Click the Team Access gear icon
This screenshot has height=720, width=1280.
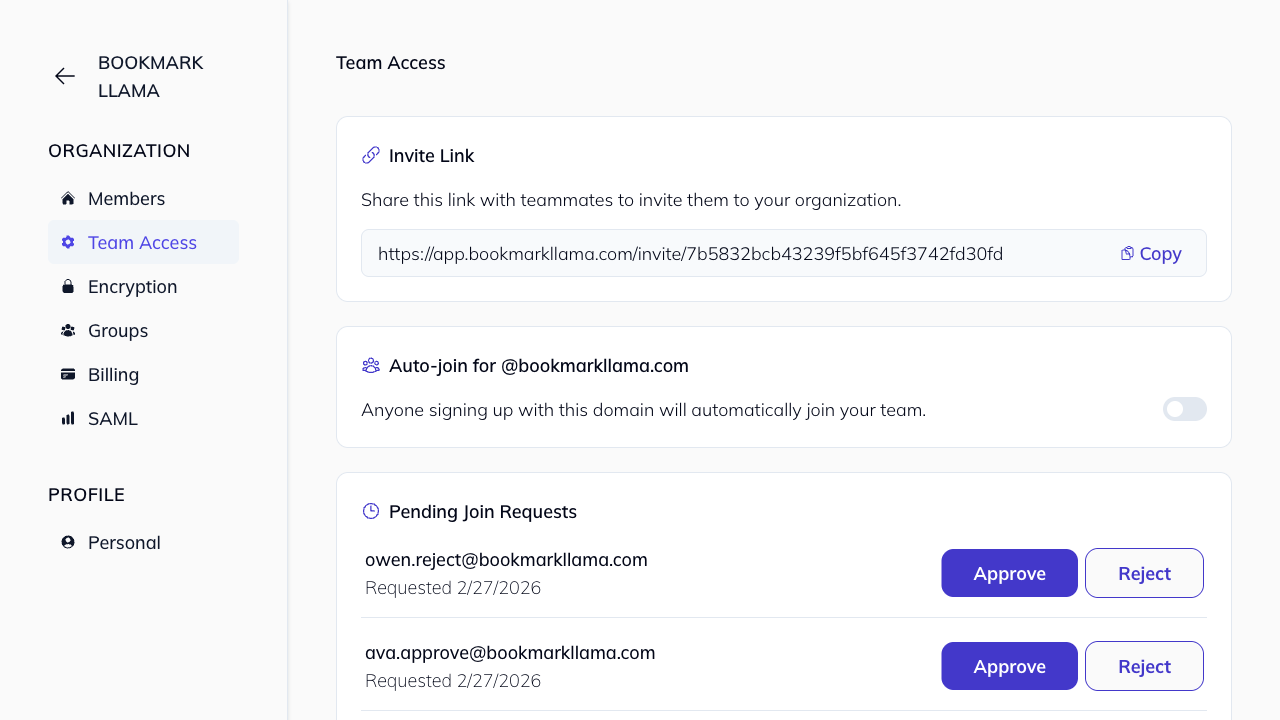click(x=68, y=242)
